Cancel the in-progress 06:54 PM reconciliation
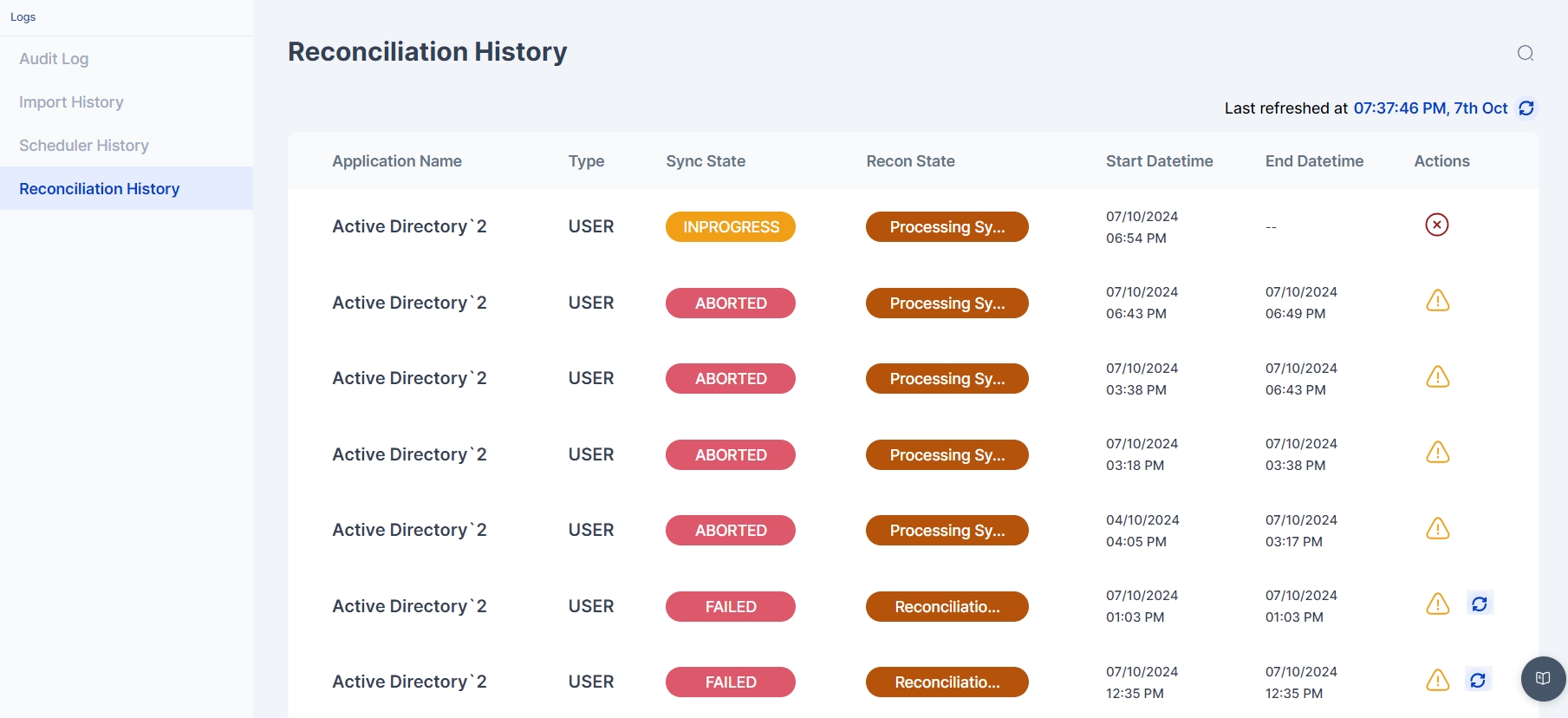The width and height of the screenshot is (1568, 718). coord(1436,225)
